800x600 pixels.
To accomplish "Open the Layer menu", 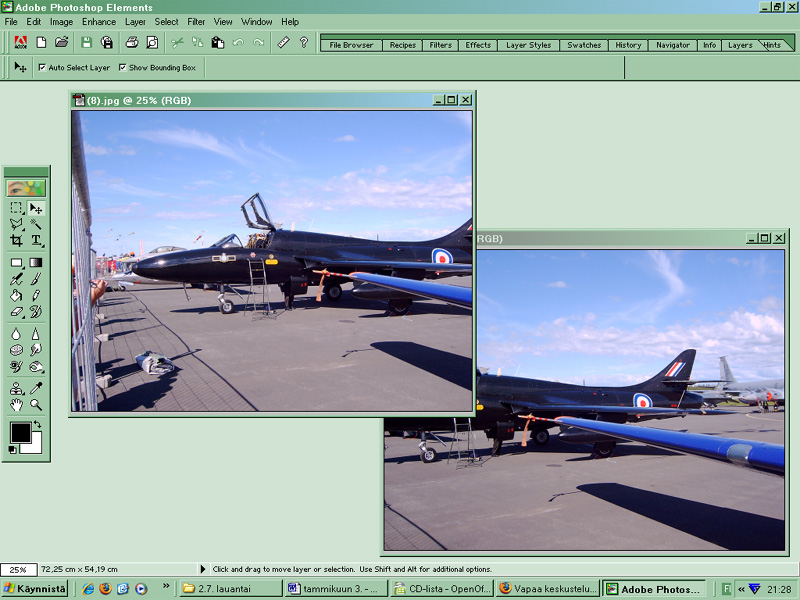I will click(x=135, y=22).
